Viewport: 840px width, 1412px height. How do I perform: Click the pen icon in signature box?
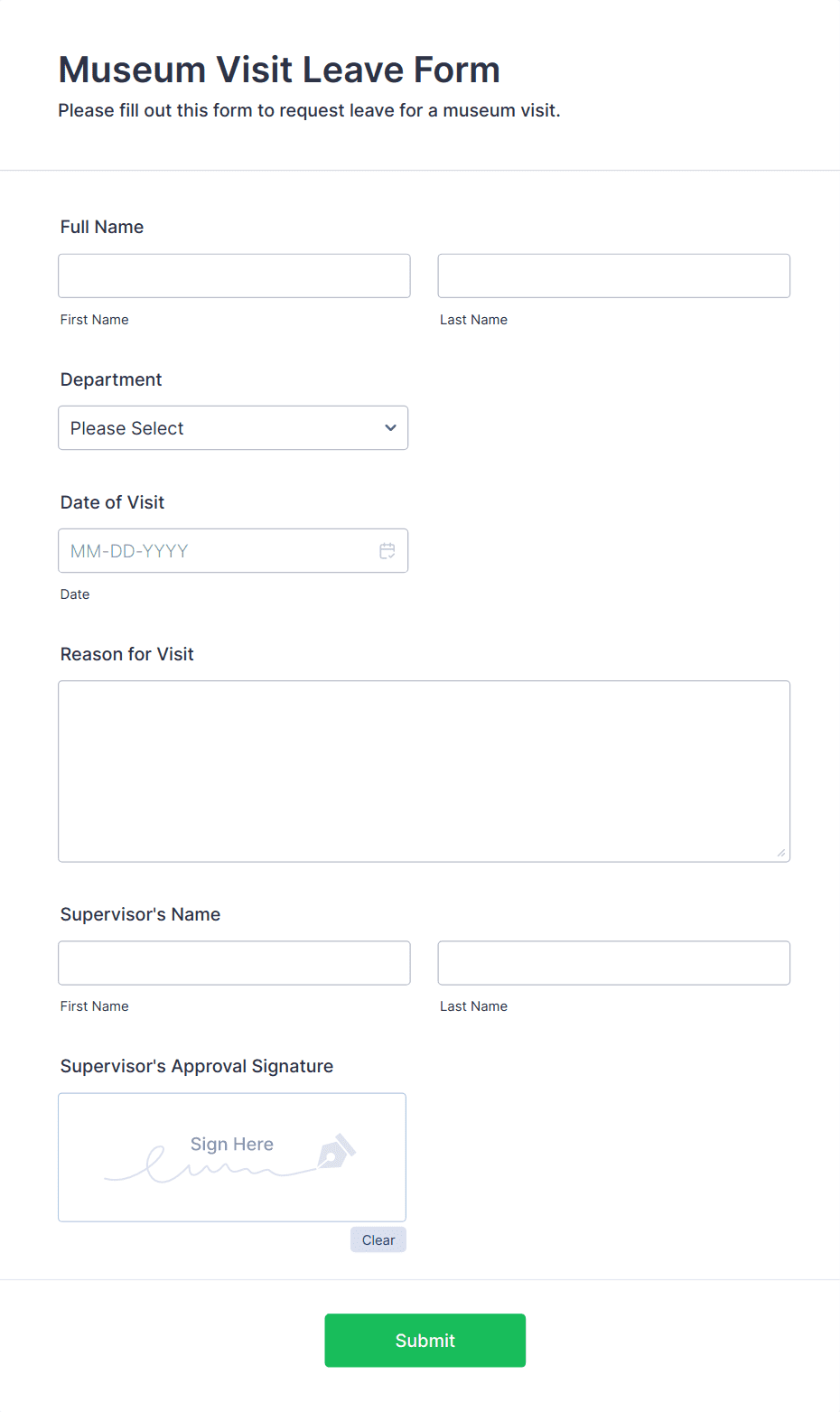coord(336,1152)
